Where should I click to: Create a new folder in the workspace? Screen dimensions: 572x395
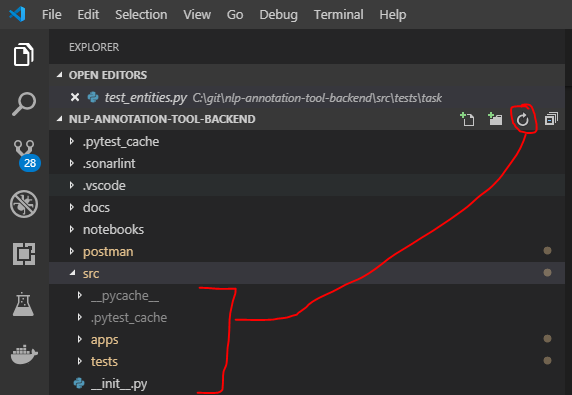pyautogui.click(x=495, y=119)
